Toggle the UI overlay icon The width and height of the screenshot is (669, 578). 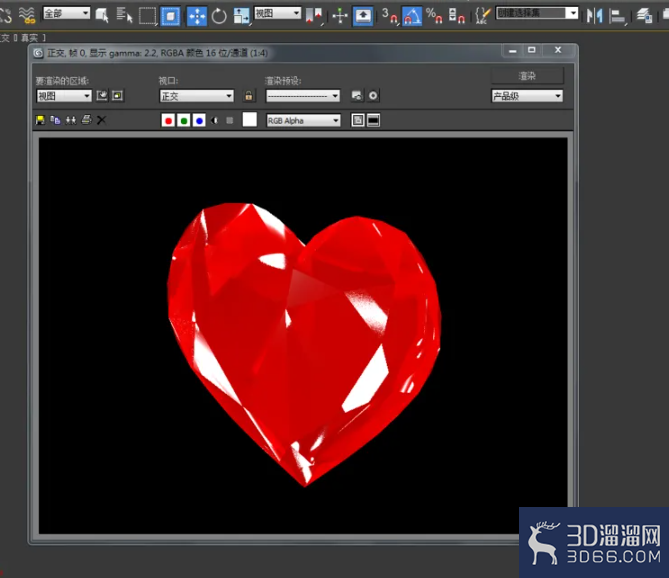(358, 121)
